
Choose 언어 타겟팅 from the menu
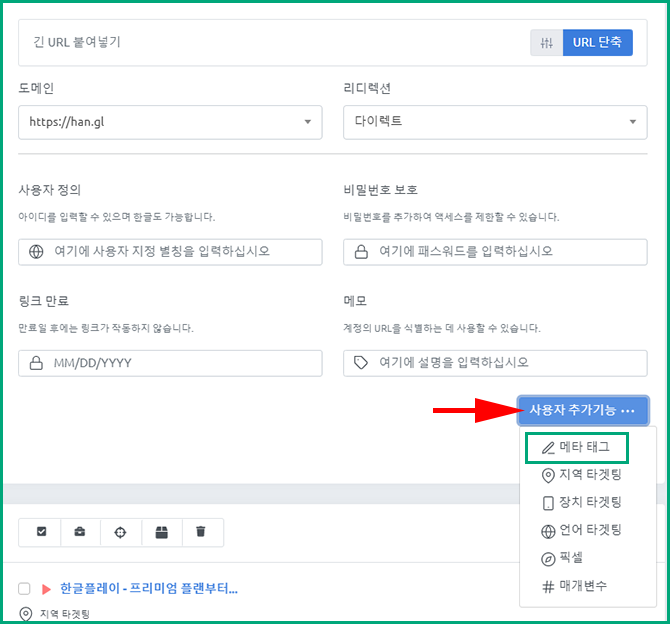[581, 530]
